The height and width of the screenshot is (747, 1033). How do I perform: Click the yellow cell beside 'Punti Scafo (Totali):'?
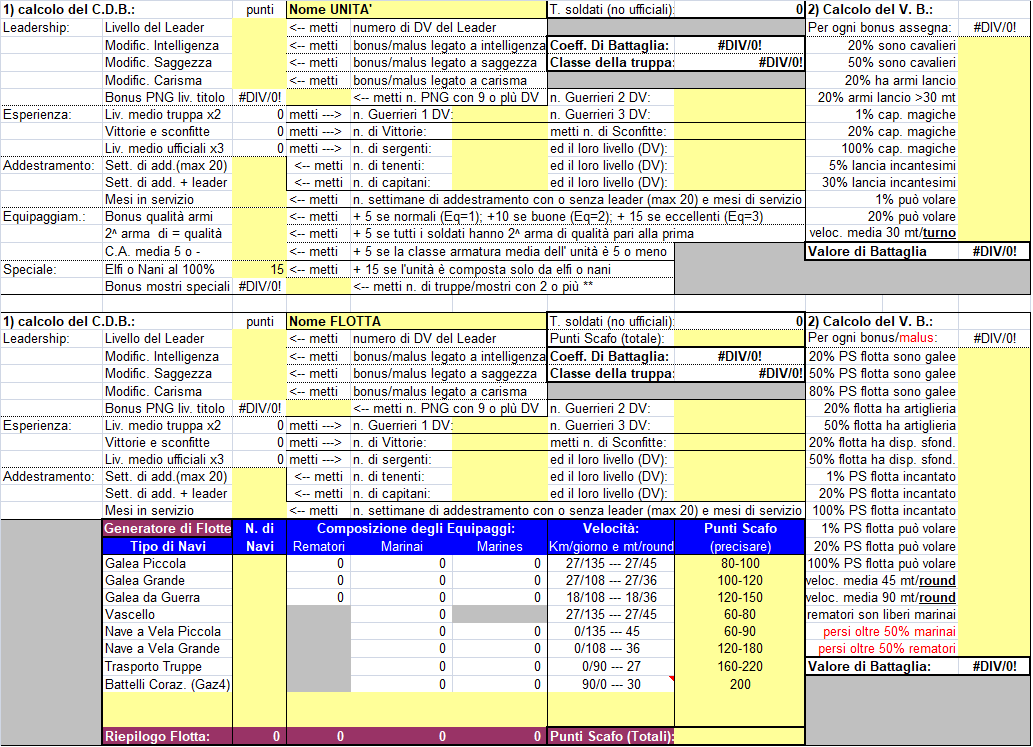click(740, 736)
